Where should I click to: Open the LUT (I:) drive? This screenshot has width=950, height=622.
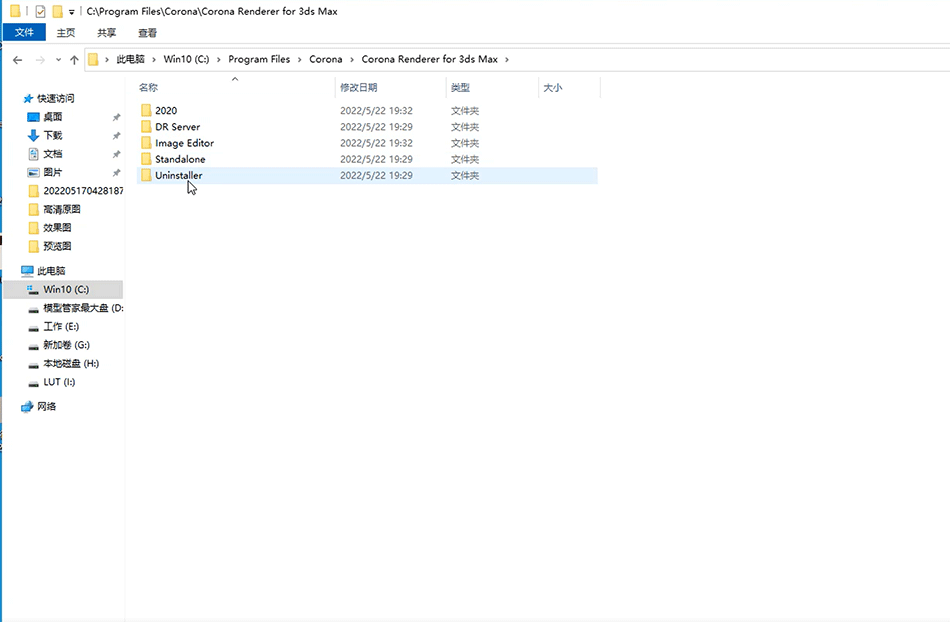pos(59,382)
